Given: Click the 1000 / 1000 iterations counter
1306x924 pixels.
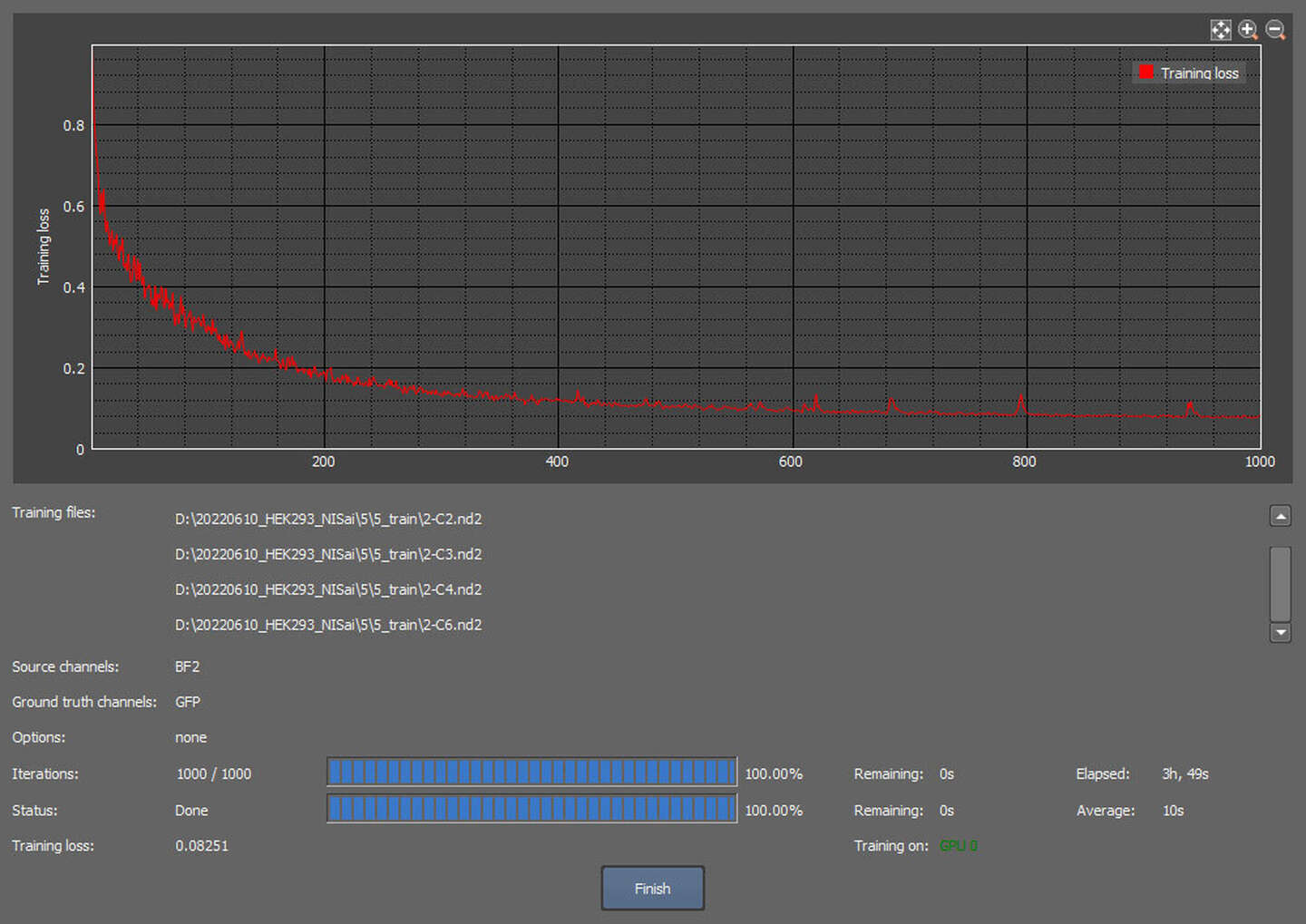Looking at the screenshot, I should coord(214,773).
